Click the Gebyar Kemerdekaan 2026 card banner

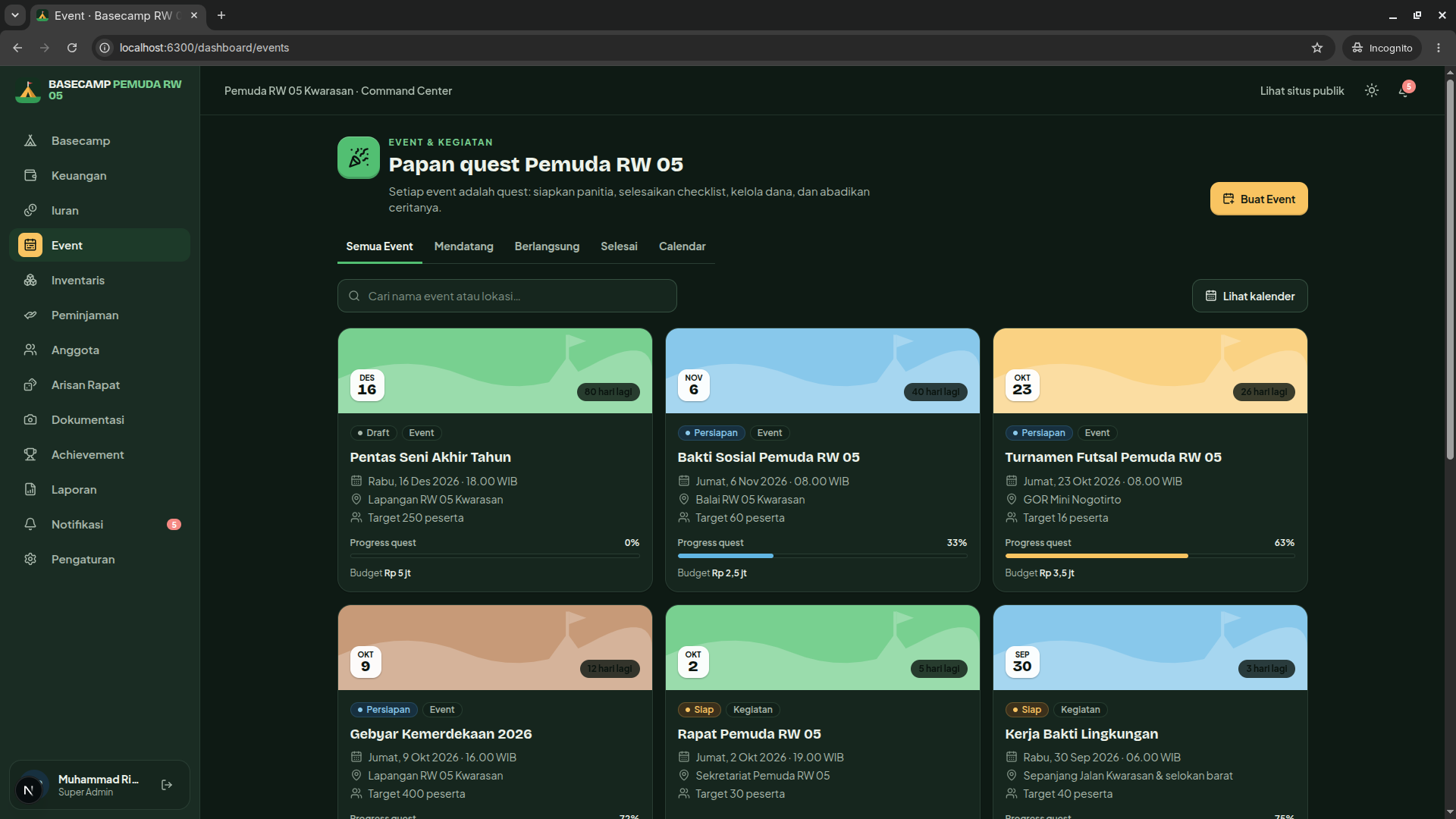tap(495, 648)
